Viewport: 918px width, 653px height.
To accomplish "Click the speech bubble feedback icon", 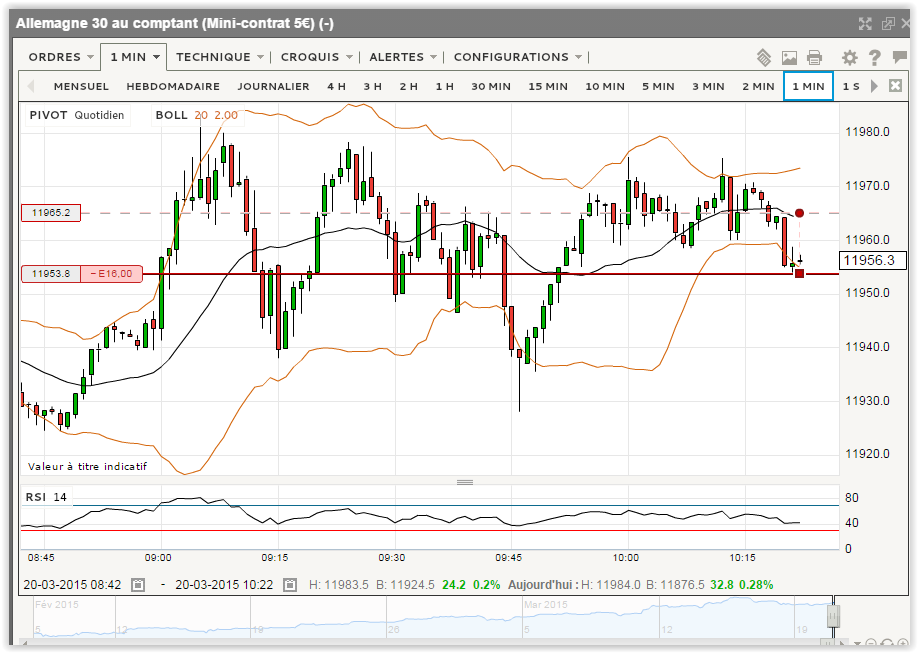I will click(x=899, y=57).
